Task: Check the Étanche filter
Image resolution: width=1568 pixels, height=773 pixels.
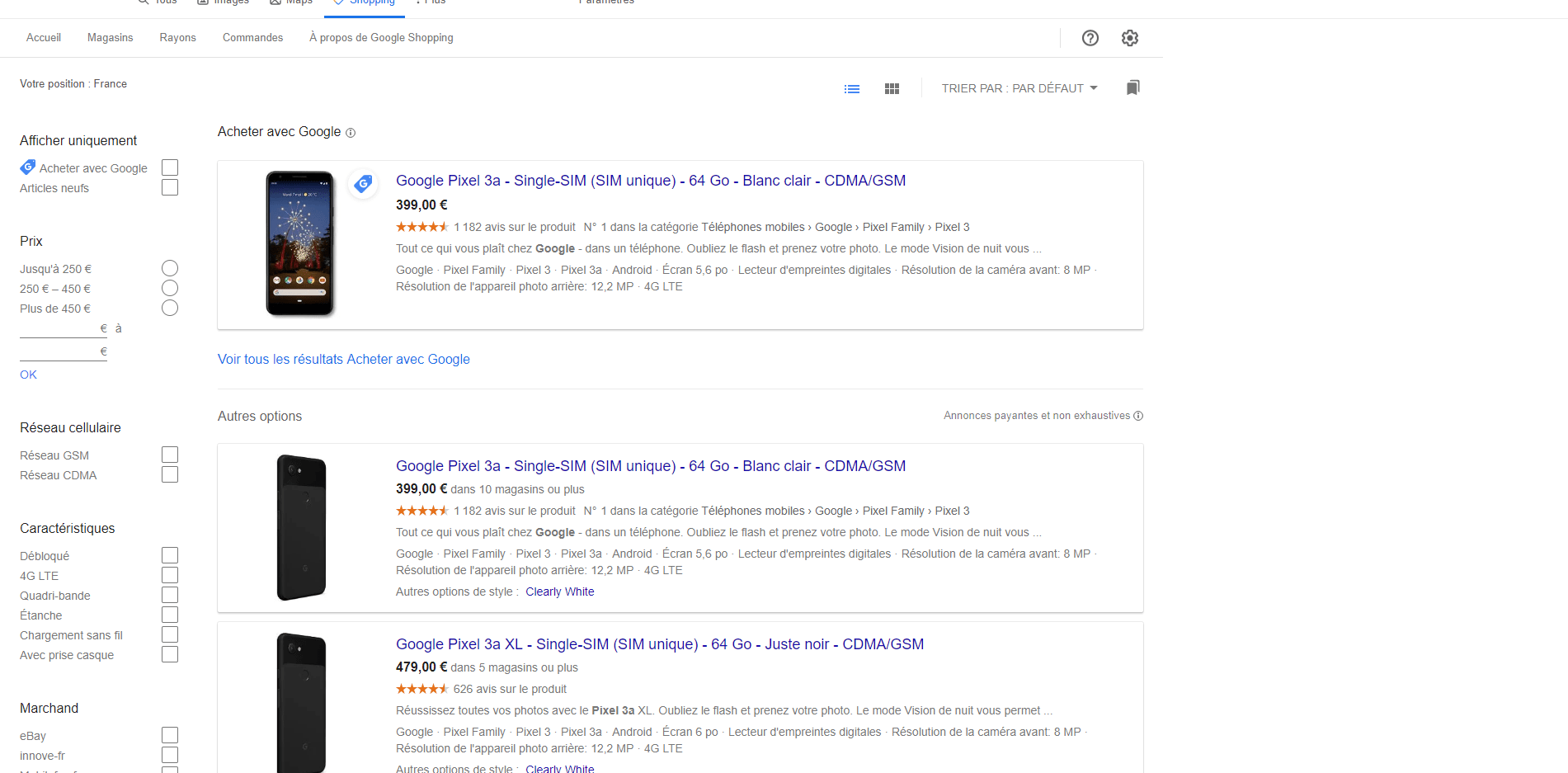Action: click(170, 615)
